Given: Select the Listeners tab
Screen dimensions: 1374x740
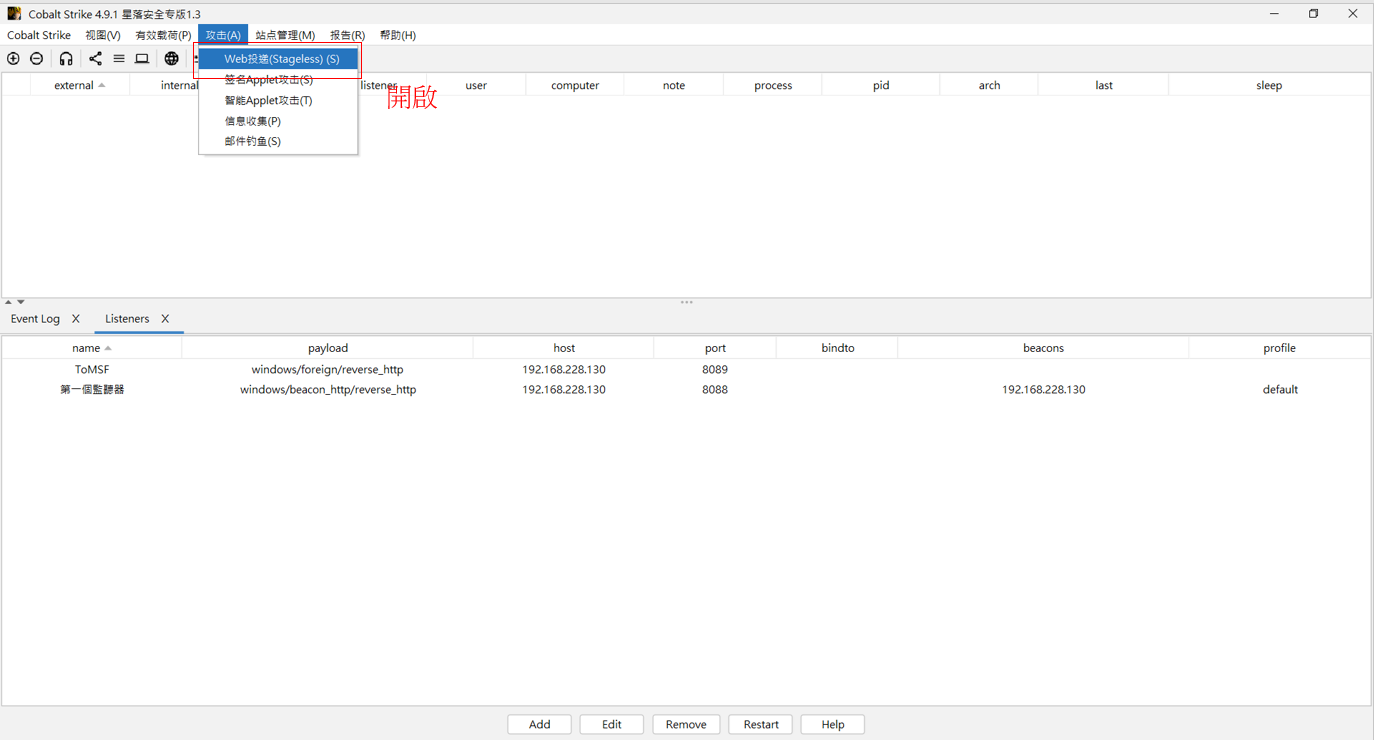Looking at the screenshot, I should pos(127,319).
